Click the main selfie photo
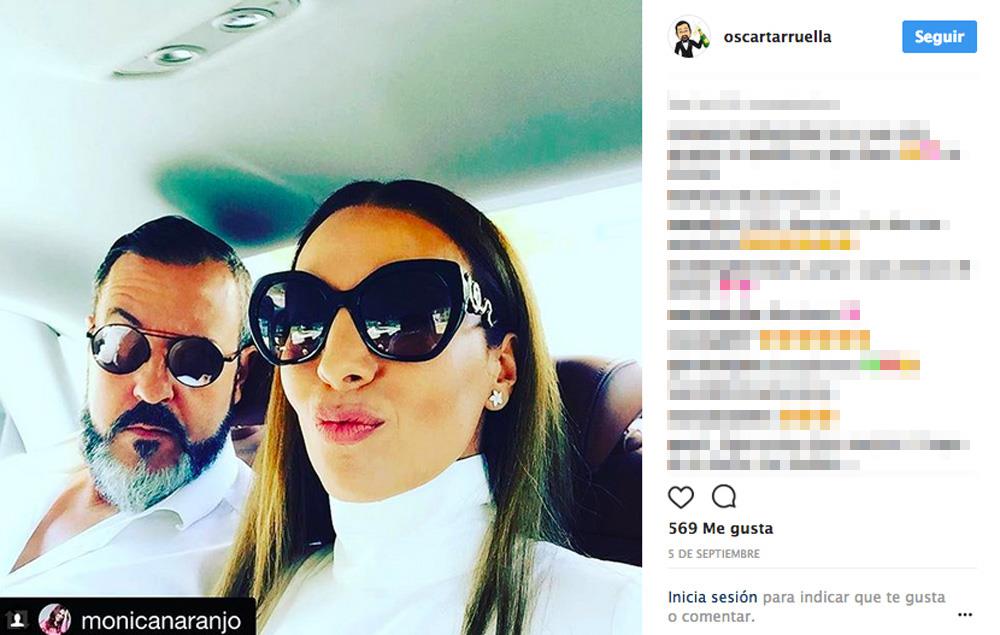 pos(321,318)
